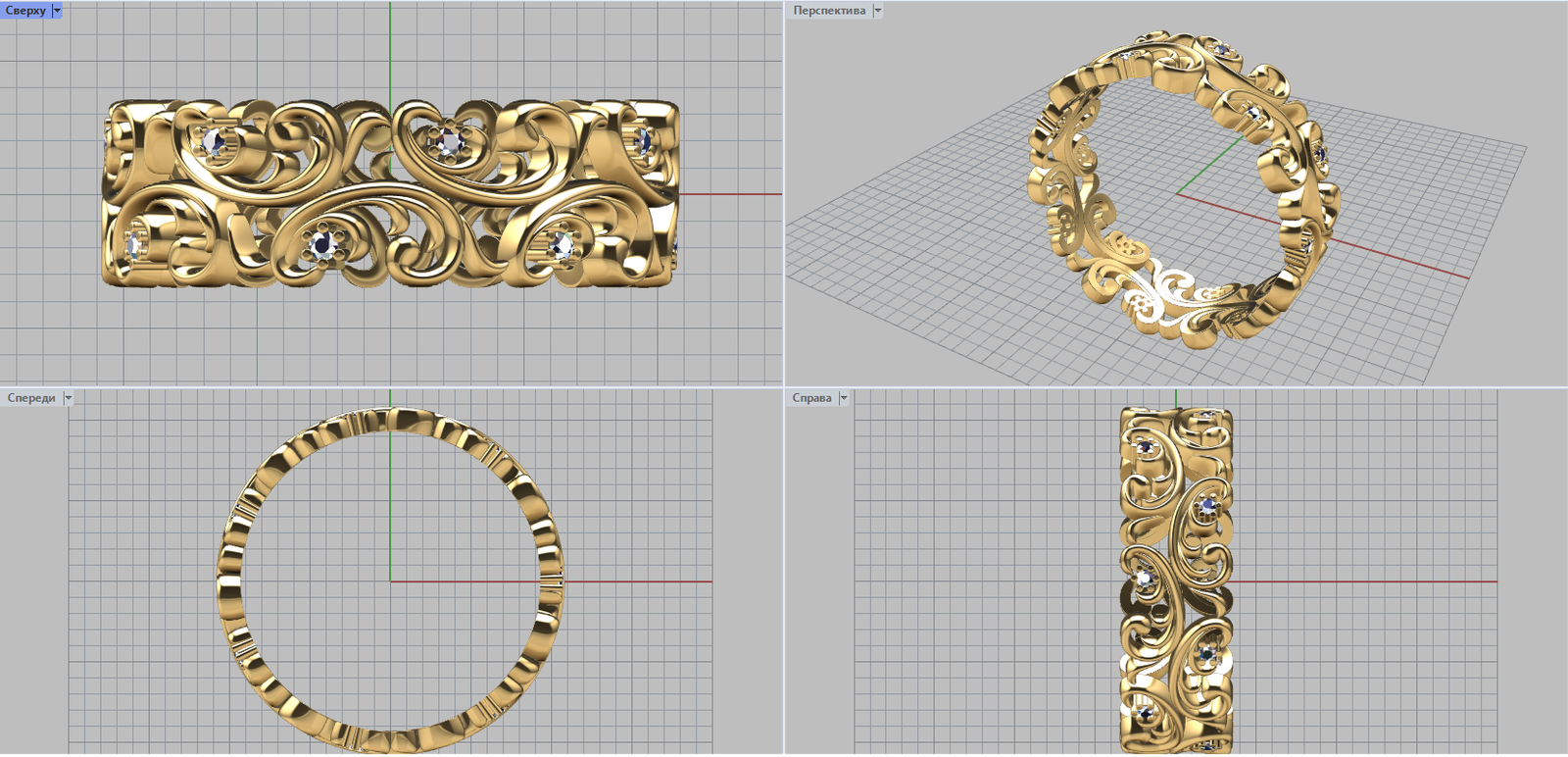Click the Справа viewport title label
The height and width of the screenshot is (757, 1568).
pos(811,398)
